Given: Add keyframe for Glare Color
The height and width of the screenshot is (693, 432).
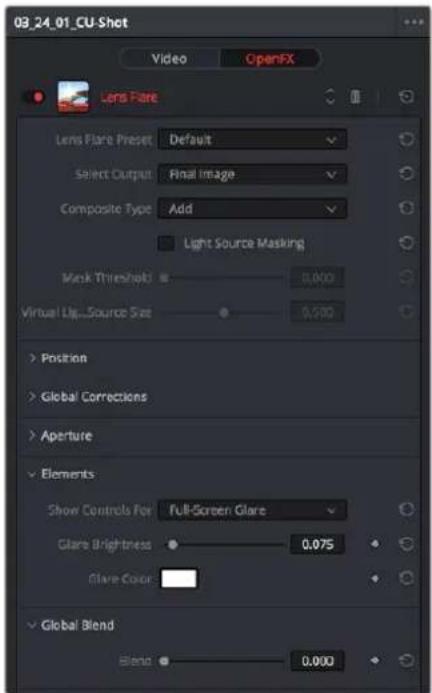Looking at the screenshot, I should 375,579.
